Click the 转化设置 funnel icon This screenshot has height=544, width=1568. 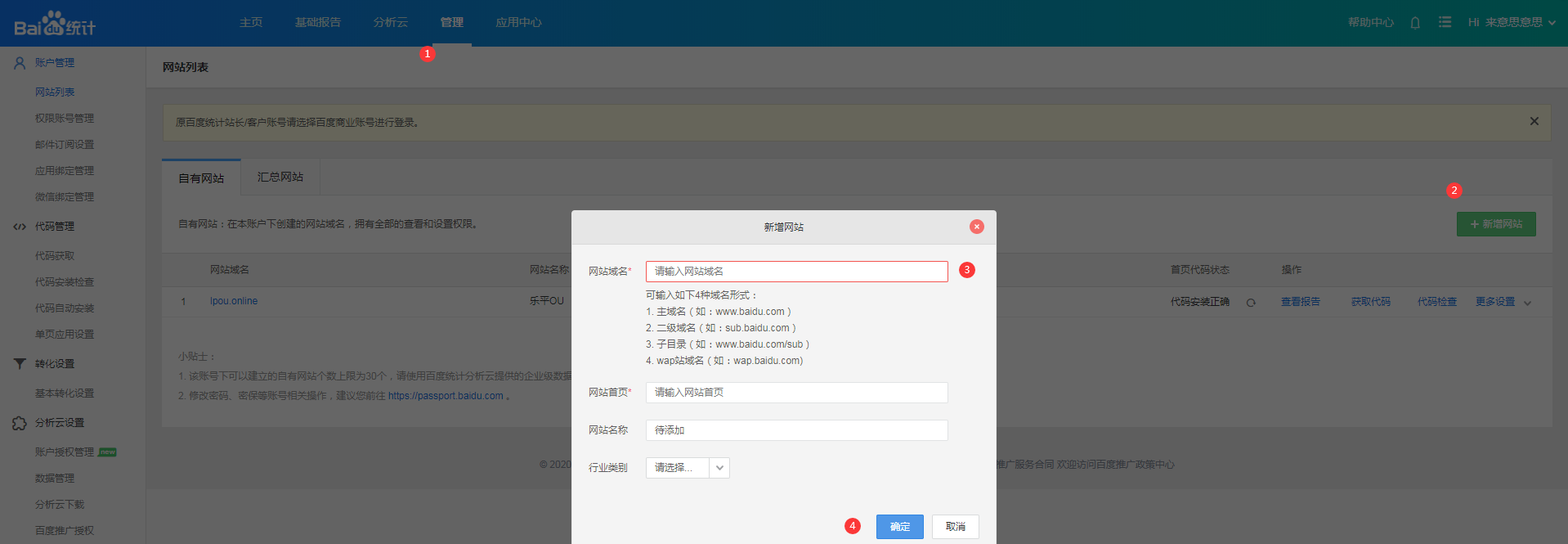[x=20, y=363]
